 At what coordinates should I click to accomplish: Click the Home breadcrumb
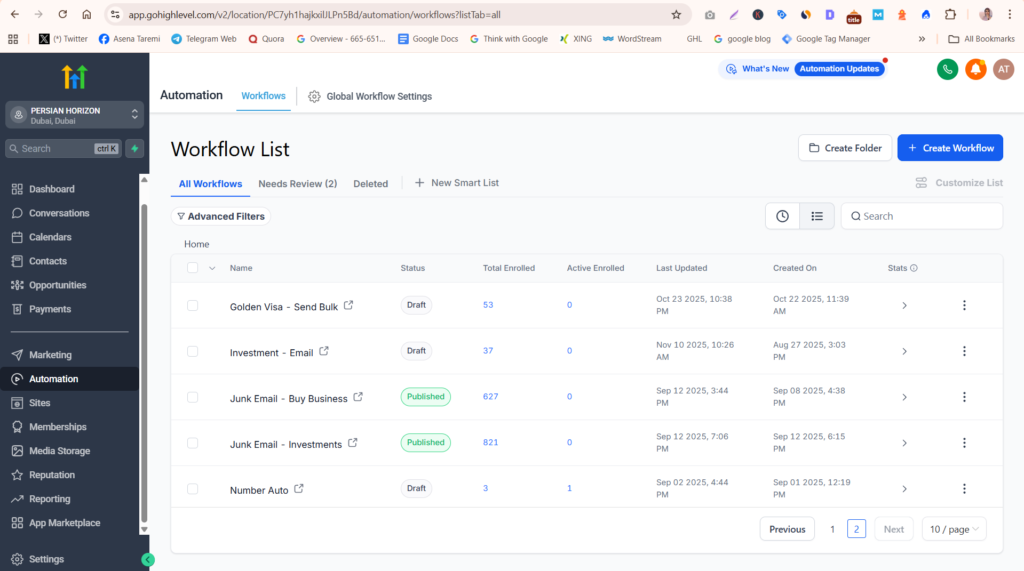coord(197,244)
